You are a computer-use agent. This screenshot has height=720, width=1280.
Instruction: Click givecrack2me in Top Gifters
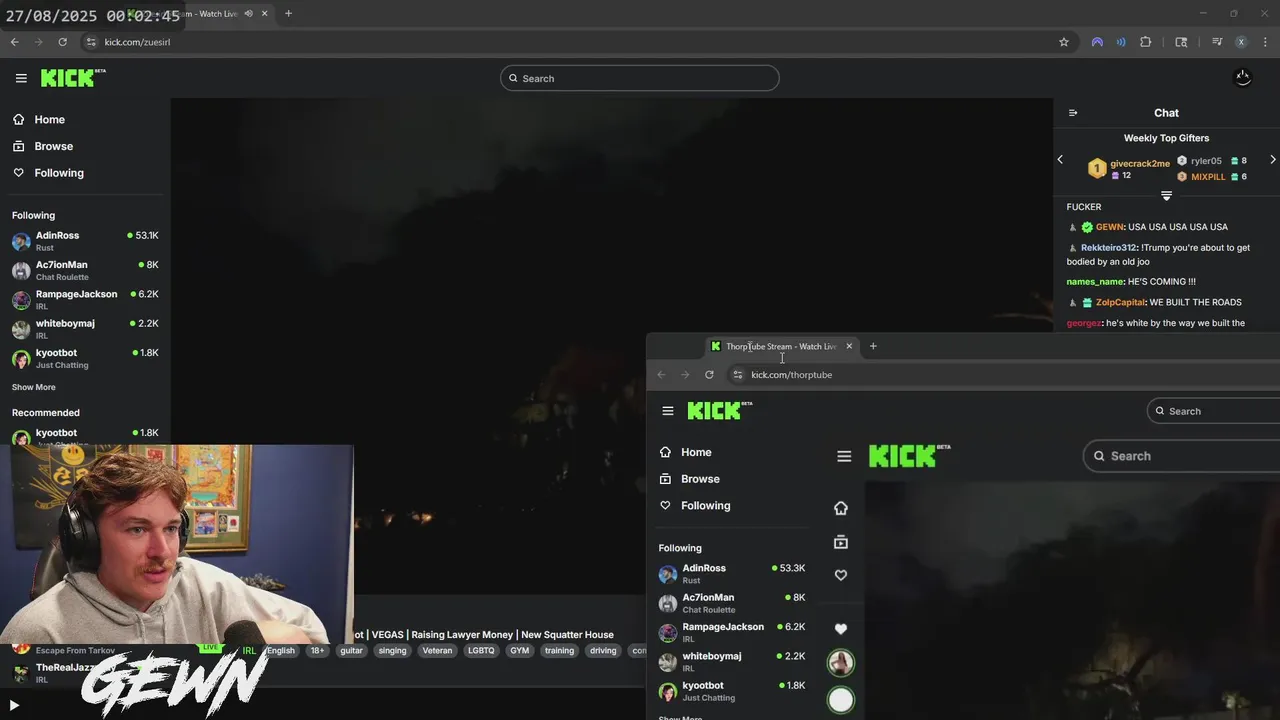coord(1139,164)
